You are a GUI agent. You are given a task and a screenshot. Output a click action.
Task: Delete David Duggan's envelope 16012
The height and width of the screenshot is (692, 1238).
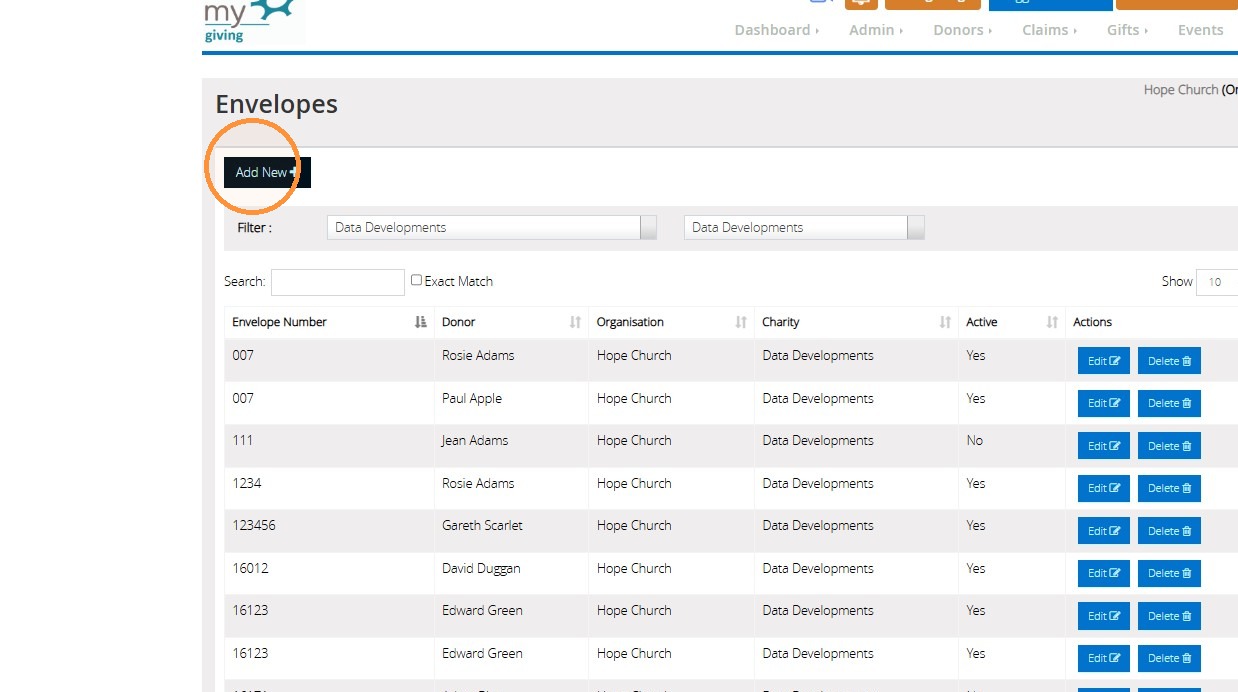(x=1169, y=573)
